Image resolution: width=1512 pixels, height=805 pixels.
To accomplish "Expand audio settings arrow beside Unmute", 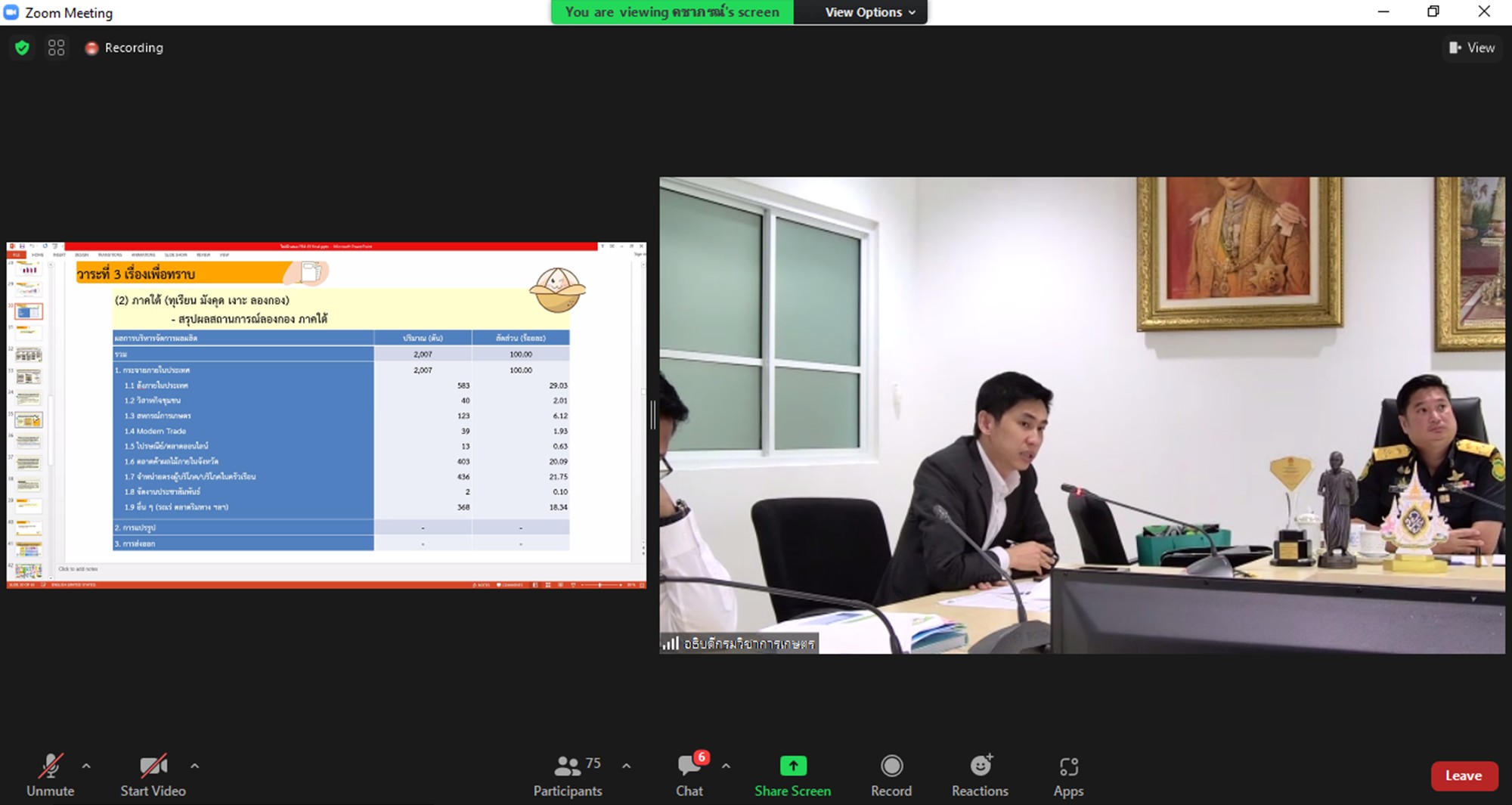I will click(86, 766).
